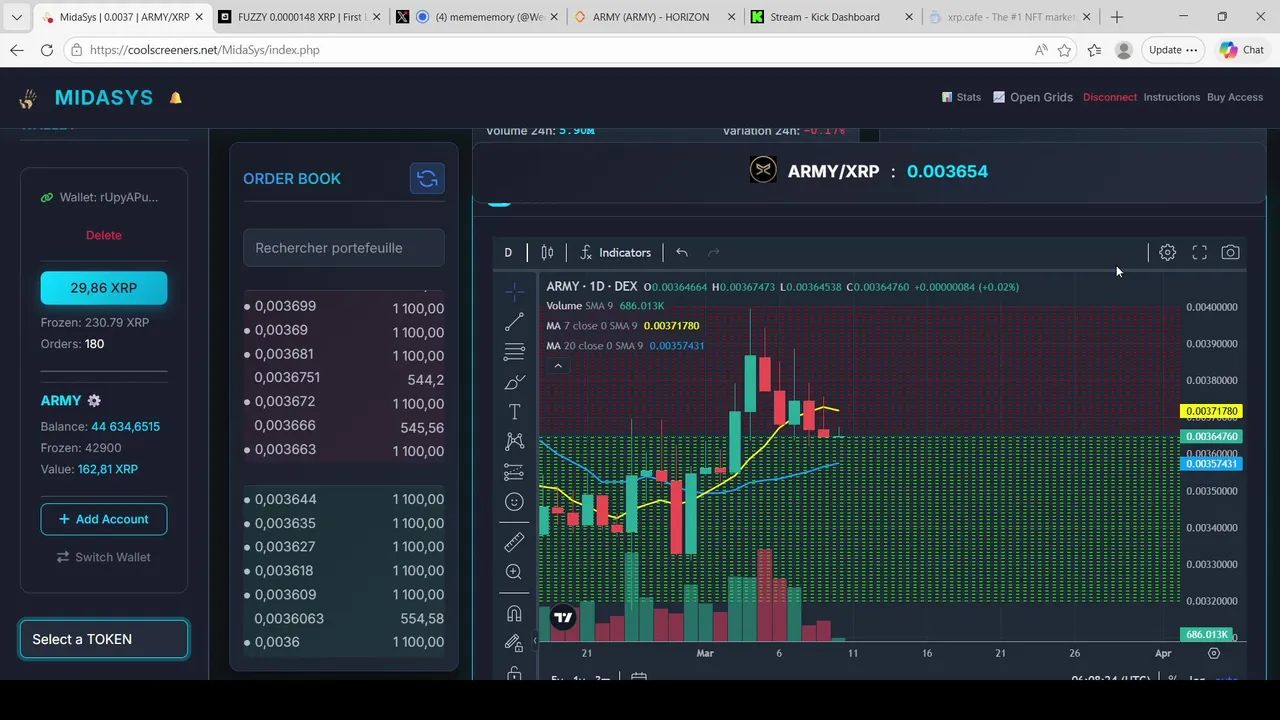Screen dimensions: 1280x720
Task: Open chart settings gear
Action: (1167, 253)
